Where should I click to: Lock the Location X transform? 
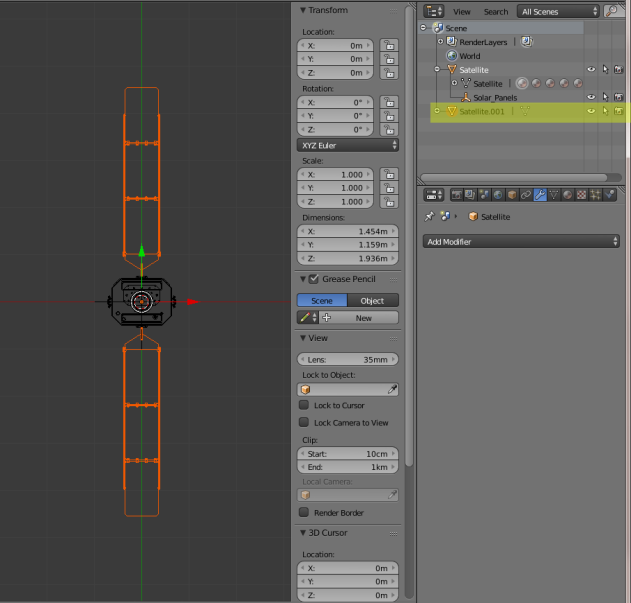point(387,45)
